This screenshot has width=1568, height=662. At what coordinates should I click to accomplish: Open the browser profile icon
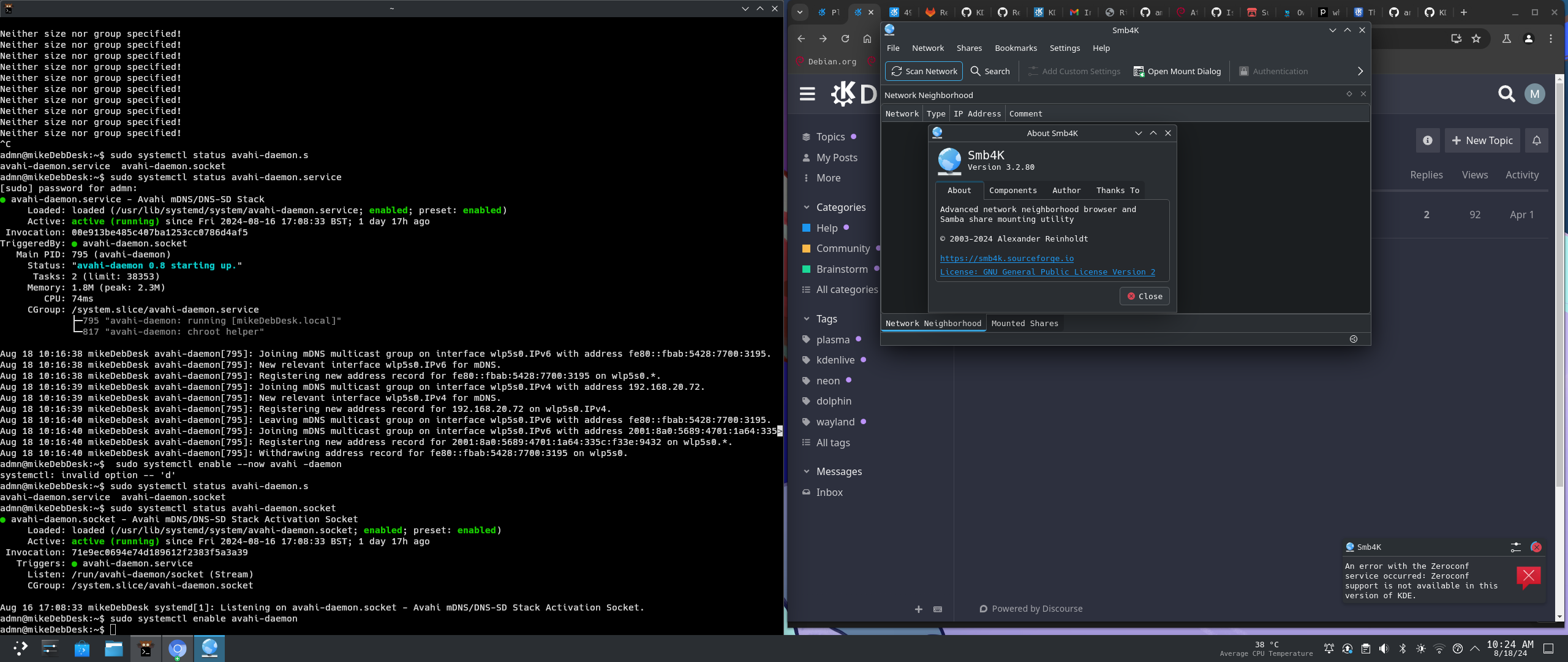pos(1528,39)
